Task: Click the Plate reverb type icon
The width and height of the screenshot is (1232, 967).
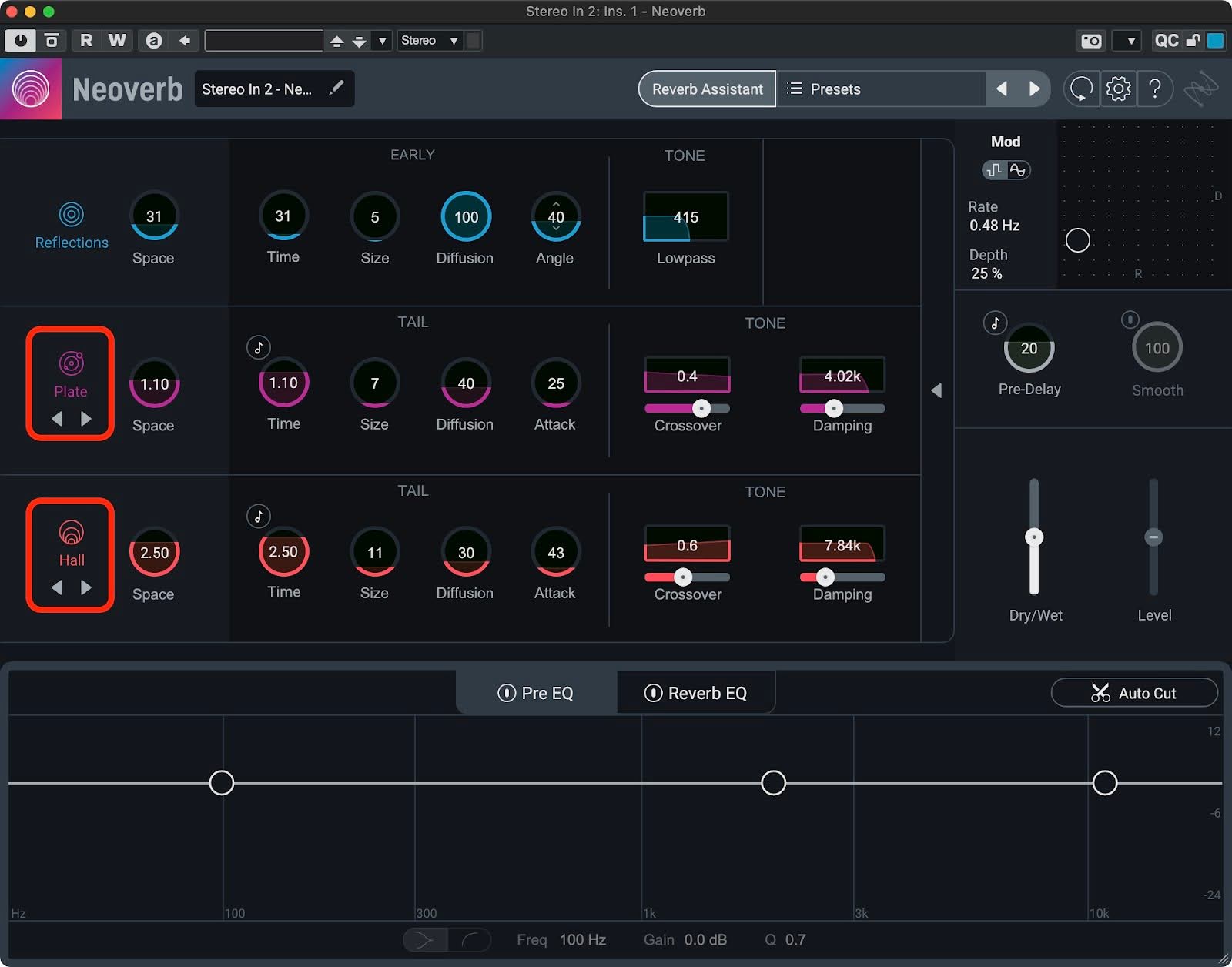Action: 71,363
